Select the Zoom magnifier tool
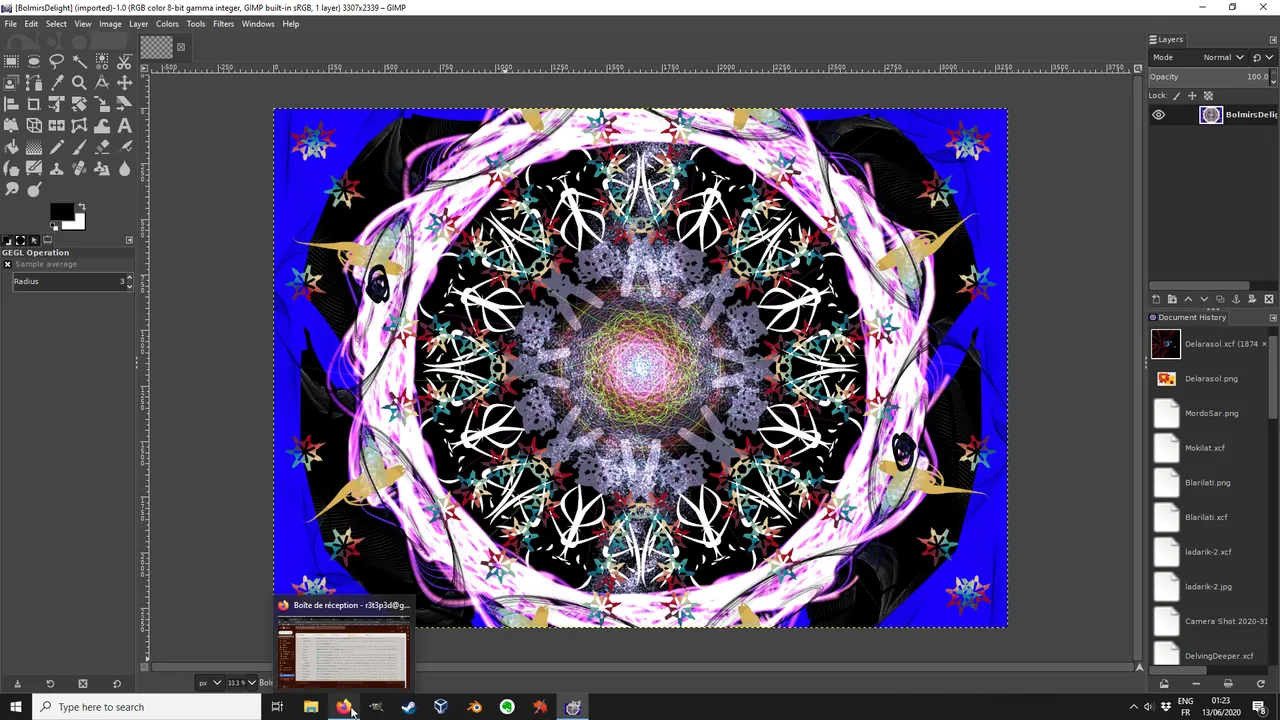This screenshot has width=1280, height=720. pyautogui.click(x=79, y=82)
